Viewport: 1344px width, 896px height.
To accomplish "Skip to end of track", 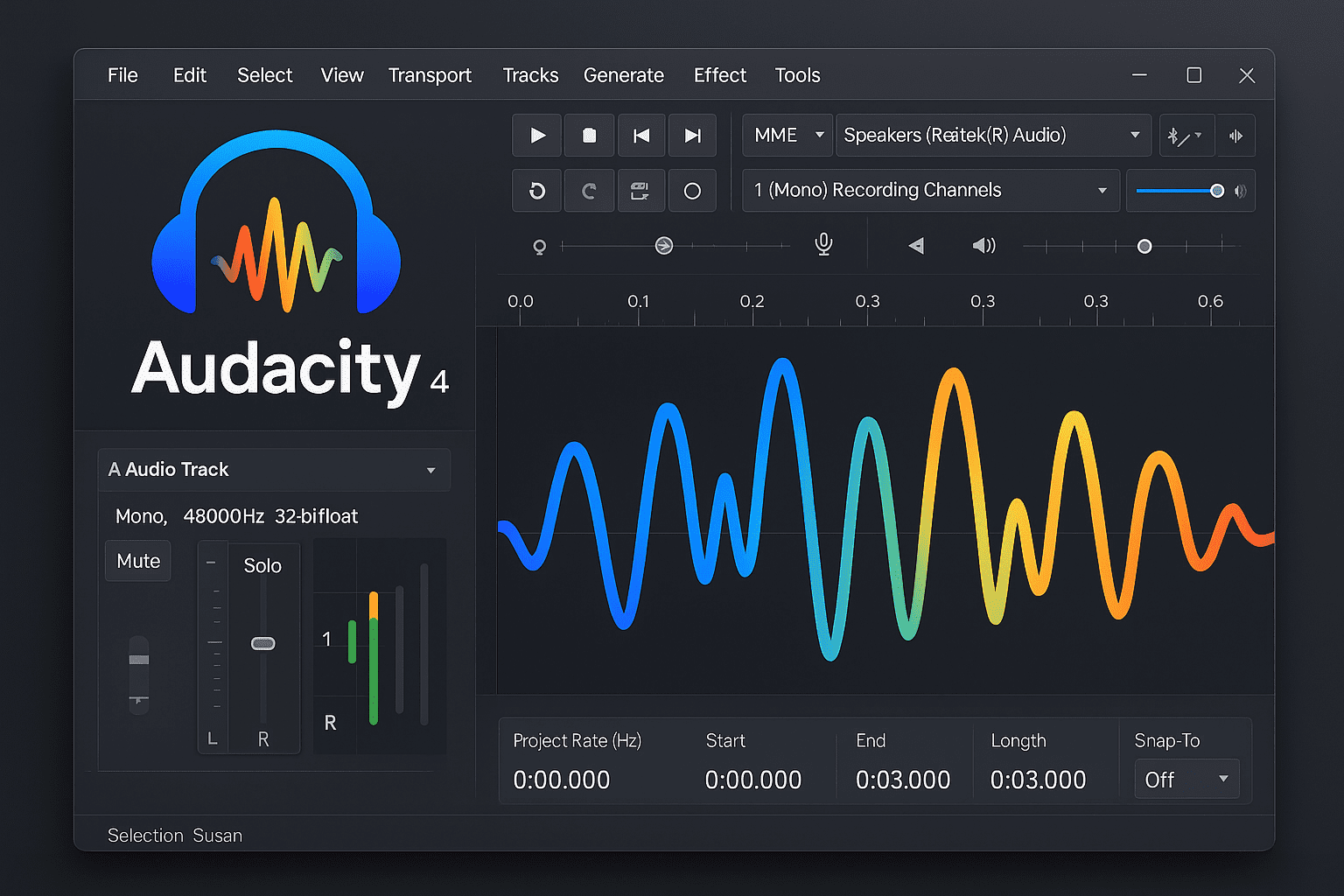I will (692, 136).
